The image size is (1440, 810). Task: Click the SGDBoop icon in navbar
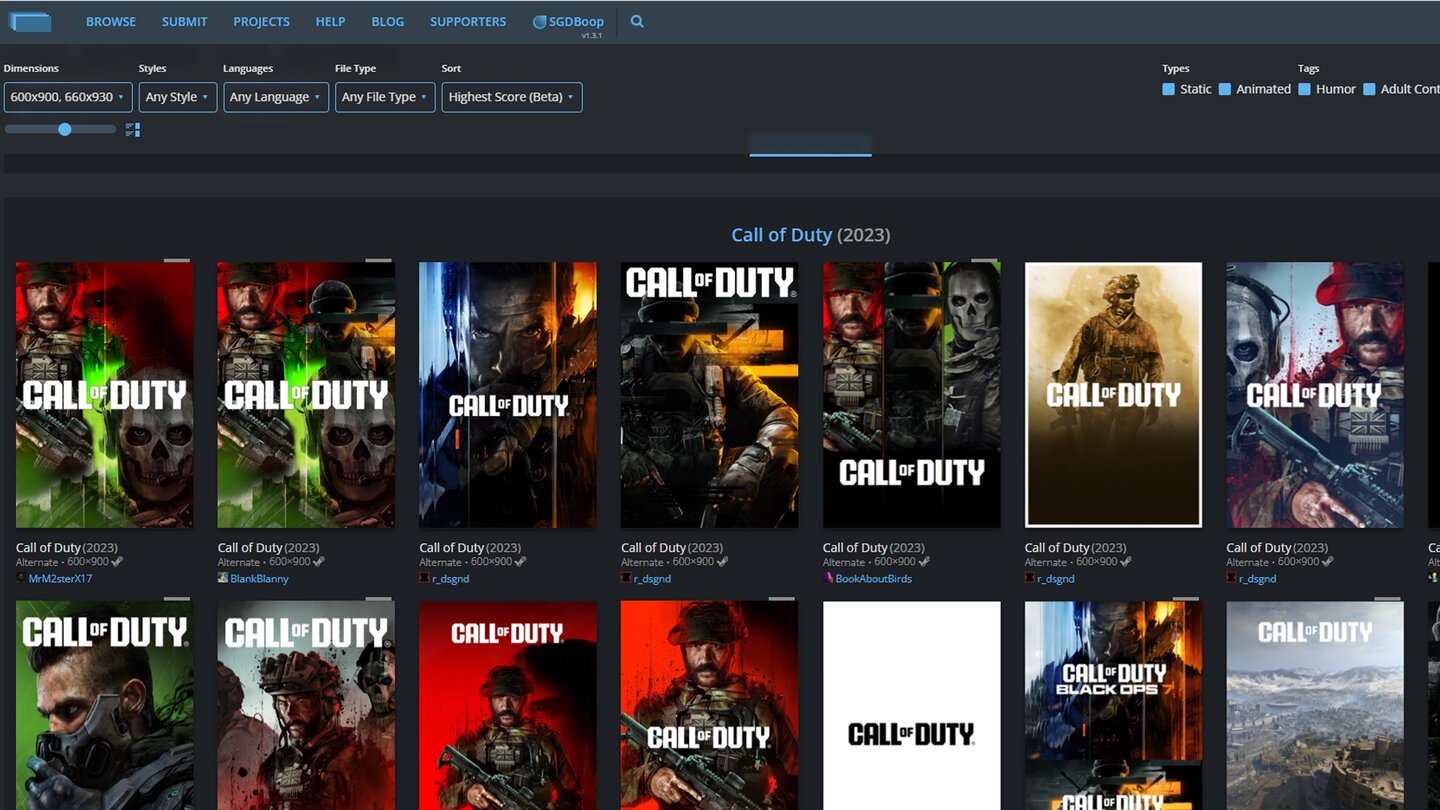540,22
